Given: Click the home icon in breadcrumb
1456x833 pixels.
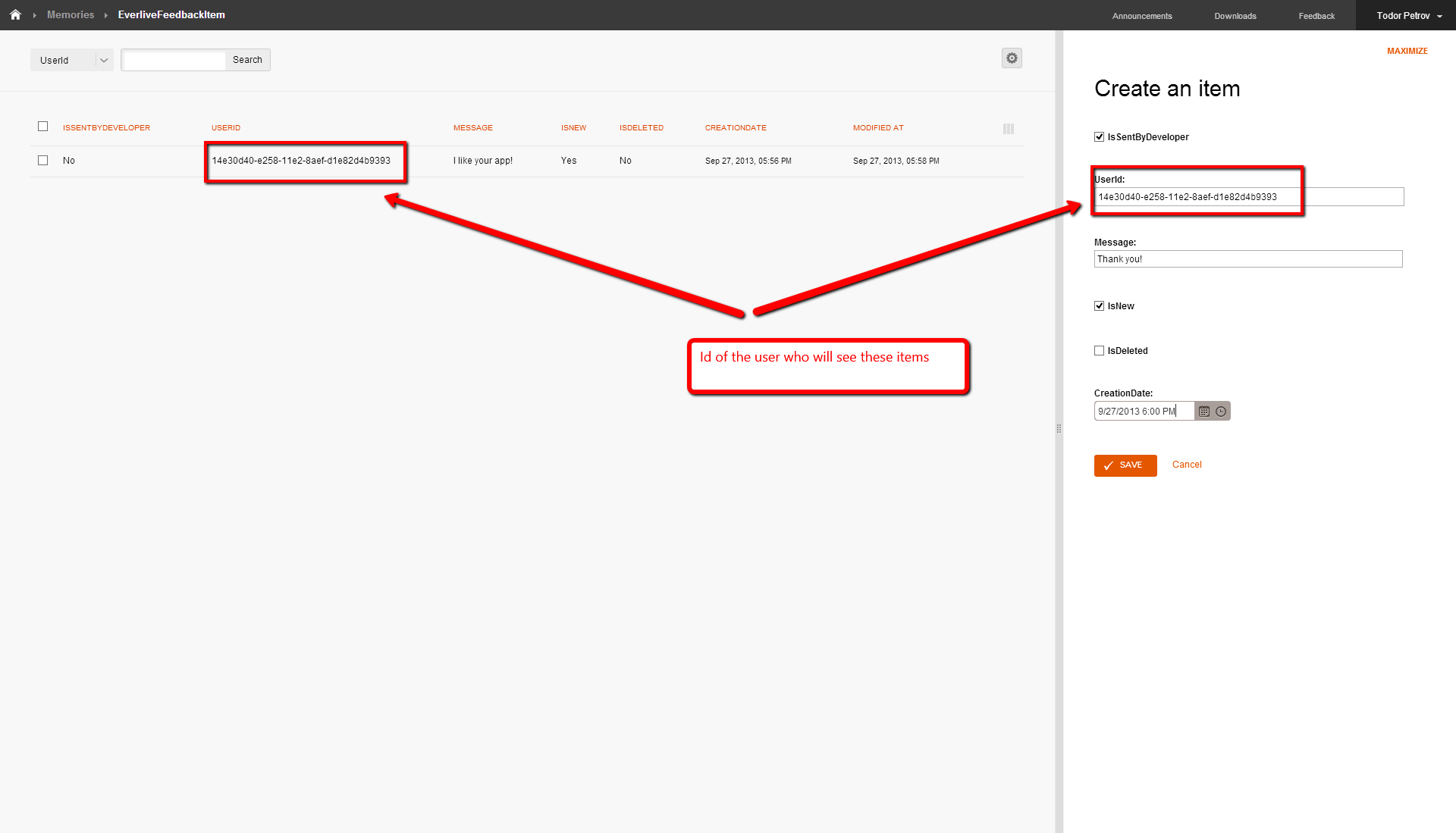Looking at the screenshot, I should (x=15, y=14).
